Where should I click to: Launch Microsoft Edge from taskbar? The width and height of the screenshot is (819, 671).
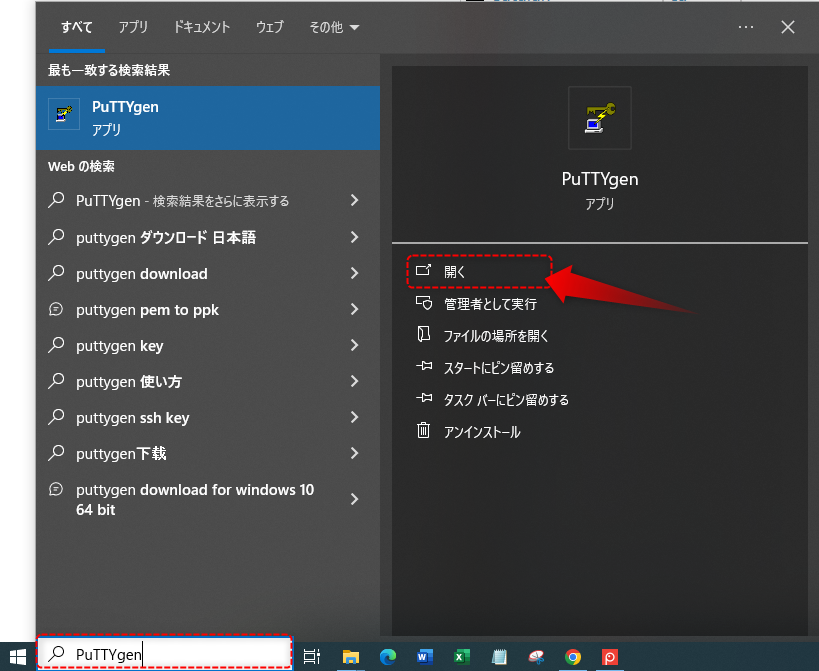pyautogui.click(x=388, y=656)
